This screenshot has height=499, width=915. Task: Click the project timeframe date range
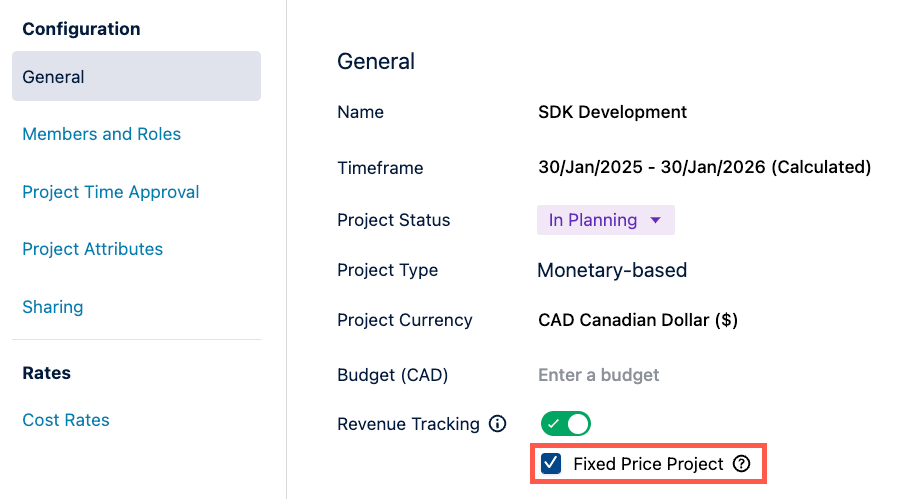[x=704, y=167]
